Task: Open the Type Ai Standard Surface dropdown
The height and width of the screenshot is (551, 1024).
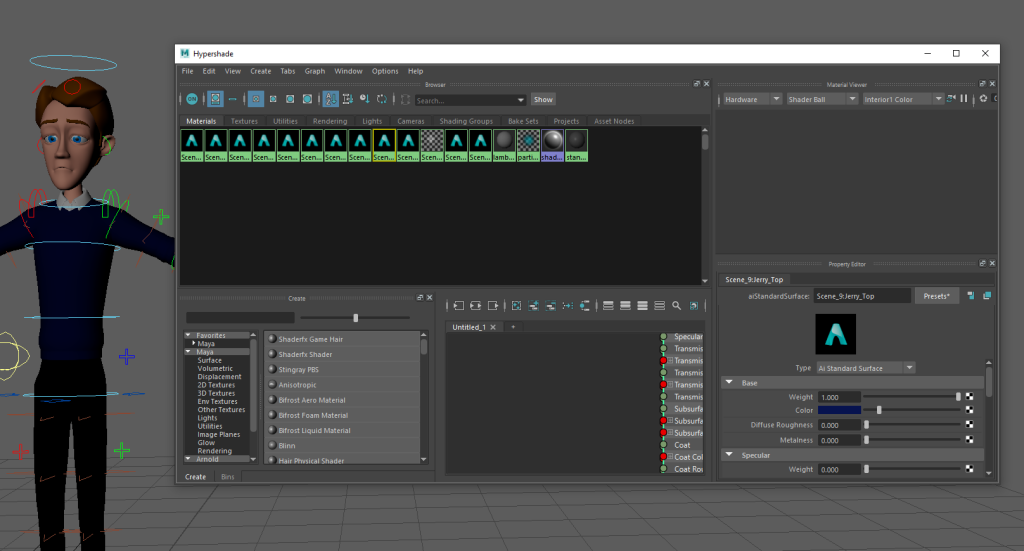Action: tap(866, 368)
